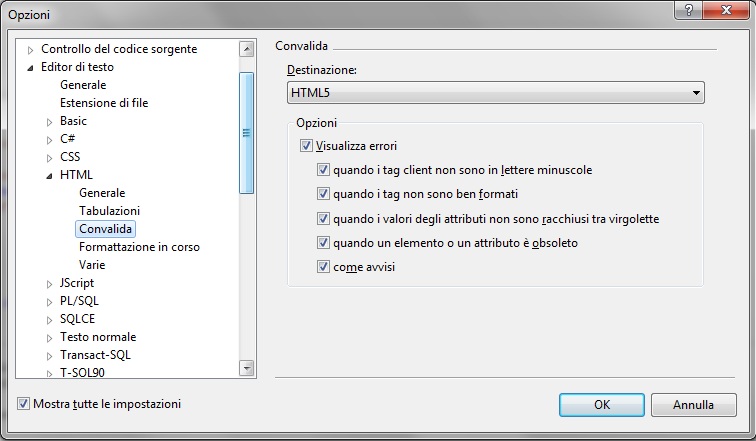
Task: Select Formattazione in corso item
Action: [139, 247]
